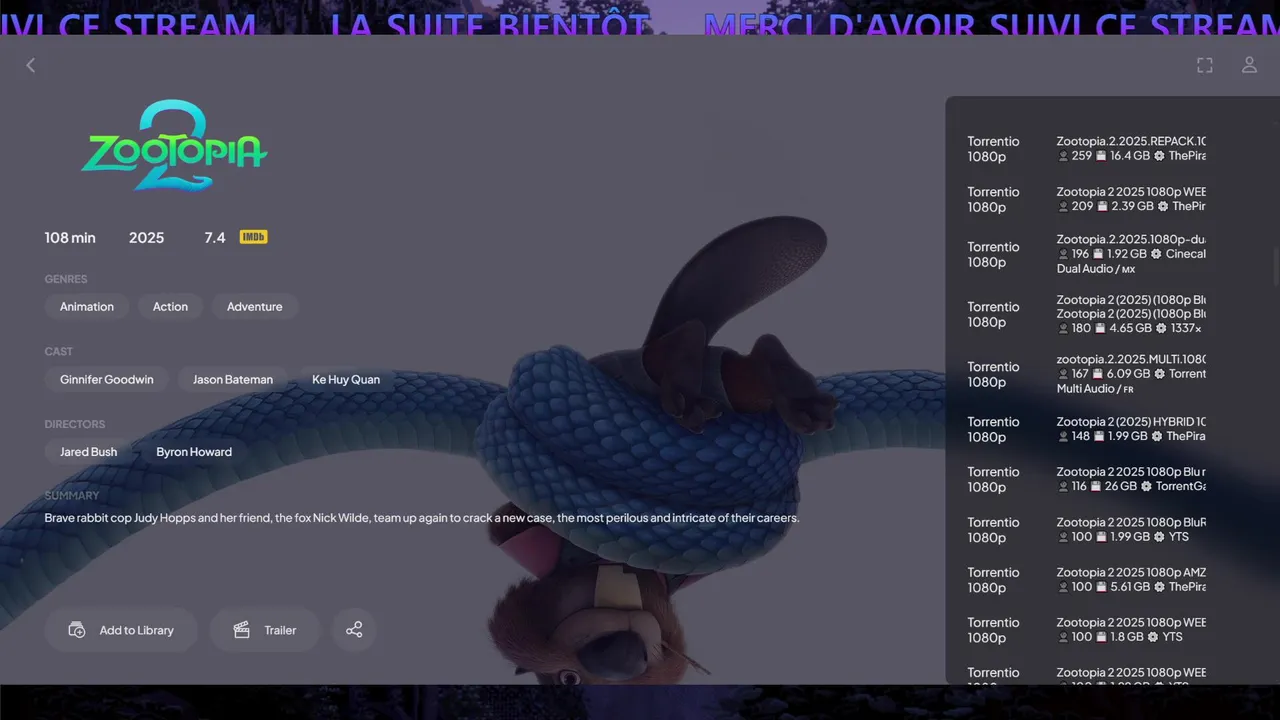Click the 108 min runtime text
The width and height of the screenshot is (1280, 720).
(70, 238)
